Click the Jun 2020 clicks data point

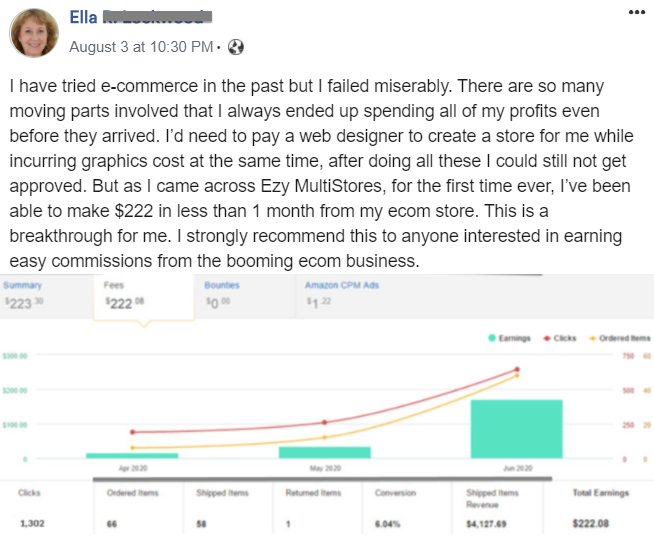coord(516,369)
